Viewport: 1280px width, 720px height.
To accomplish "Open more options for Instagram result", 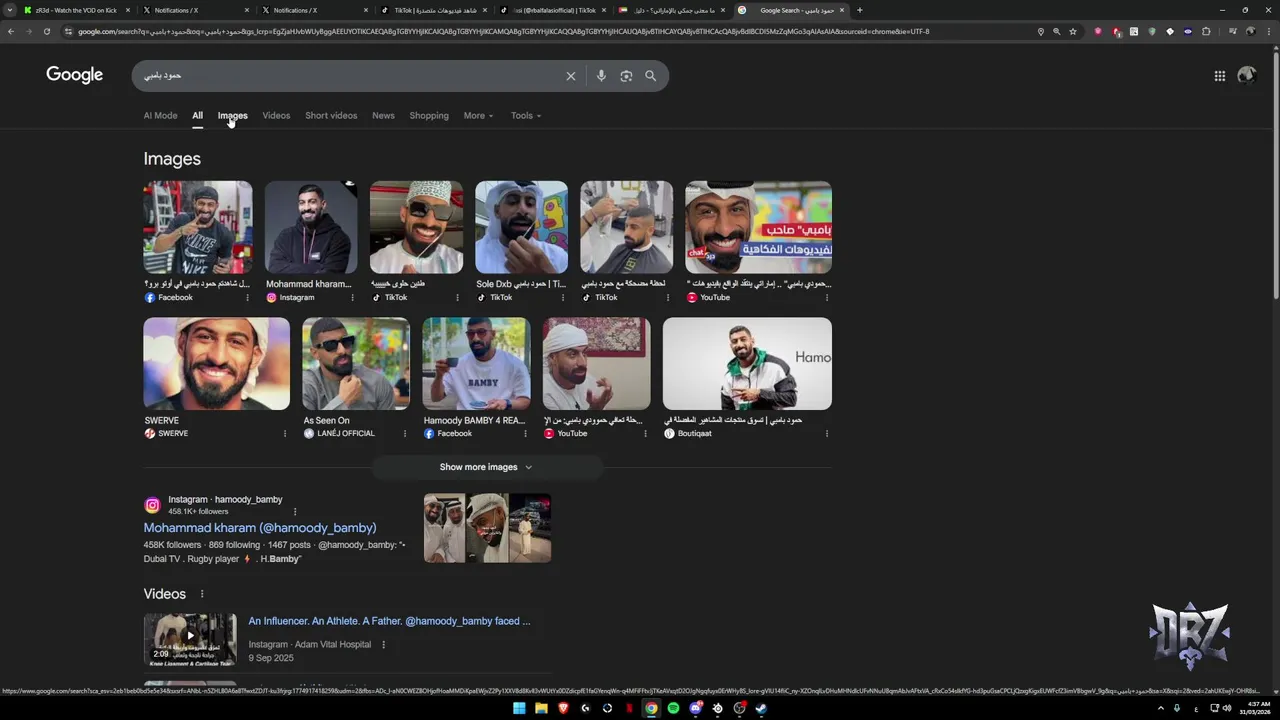I will tap(294, 511).
